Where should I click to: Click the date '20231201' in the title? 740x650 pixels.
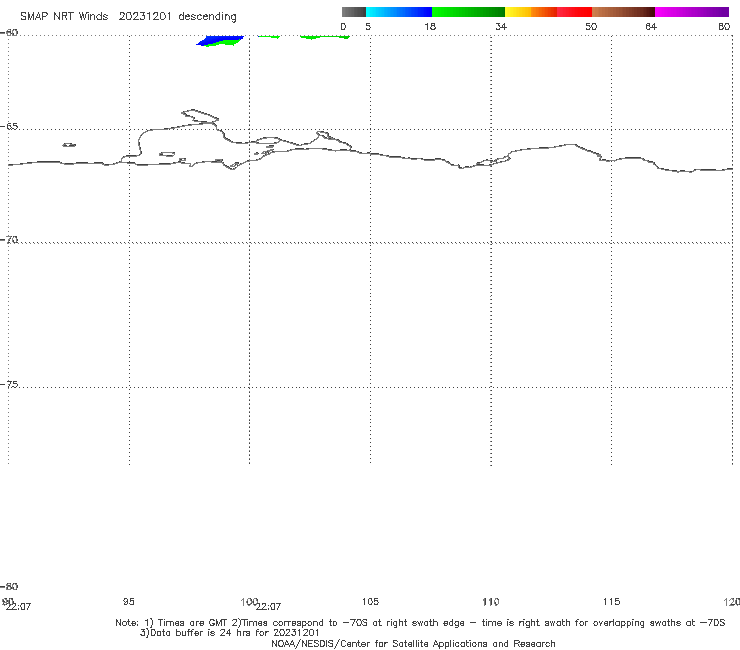(x=145, y=16)
